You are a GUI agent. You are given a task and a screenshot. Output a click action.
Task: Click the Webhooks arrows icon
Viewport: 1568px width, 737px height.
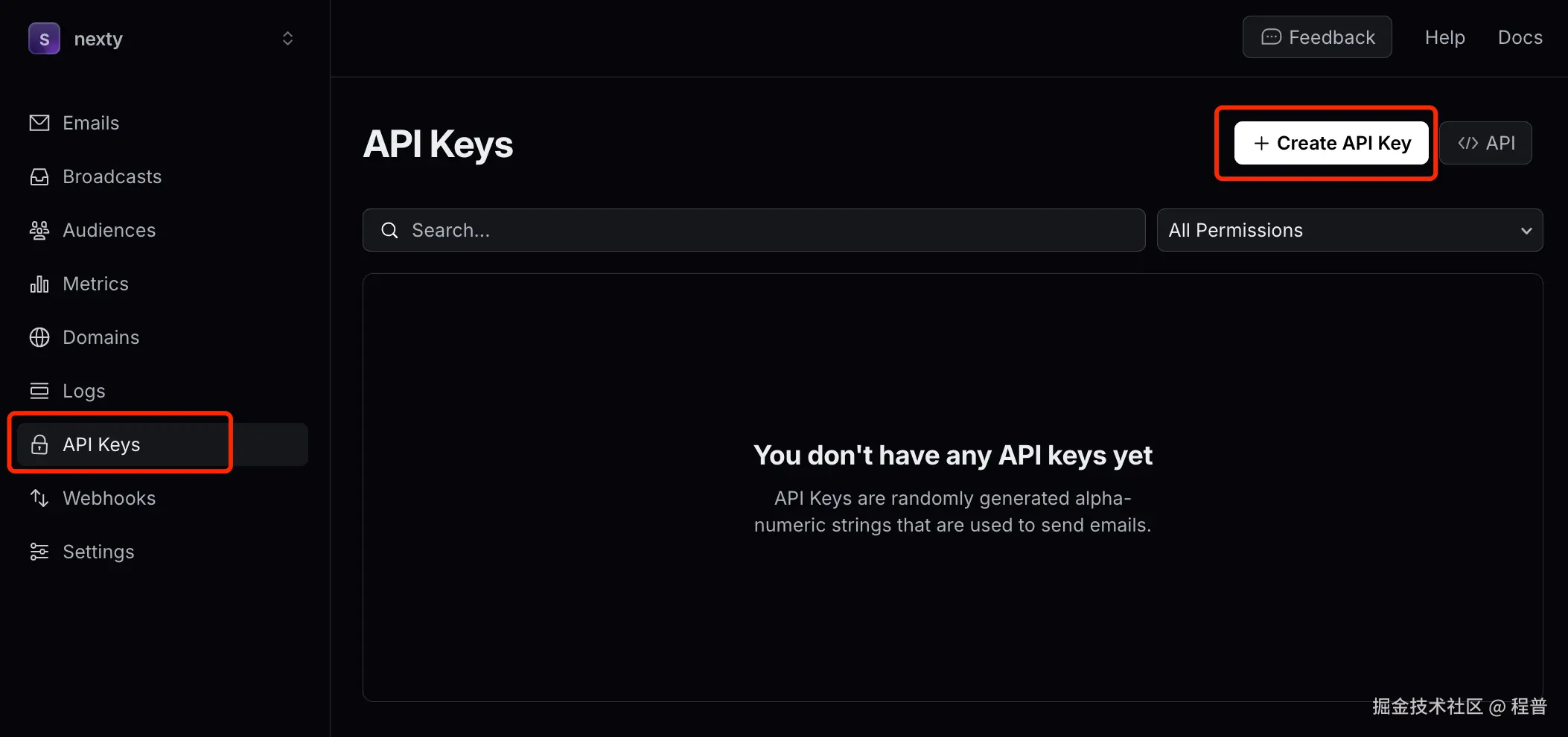click(x=39, y=498)
